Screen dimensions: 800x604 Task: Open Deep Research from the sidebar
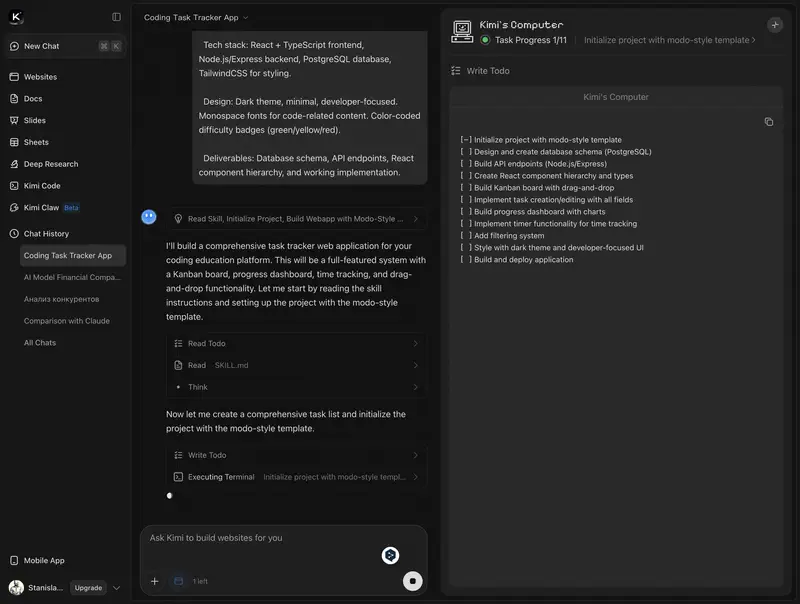[x=50, y=164]
